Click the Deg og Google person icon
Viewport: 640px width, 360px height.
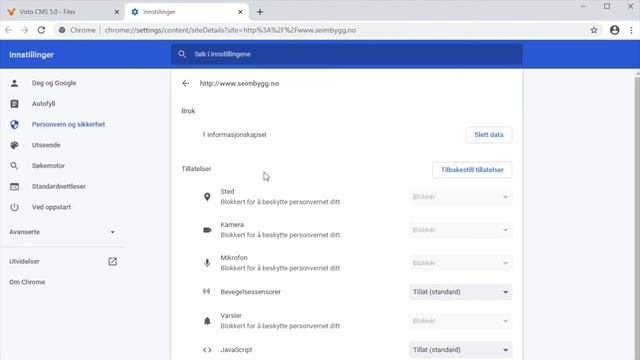14,83
